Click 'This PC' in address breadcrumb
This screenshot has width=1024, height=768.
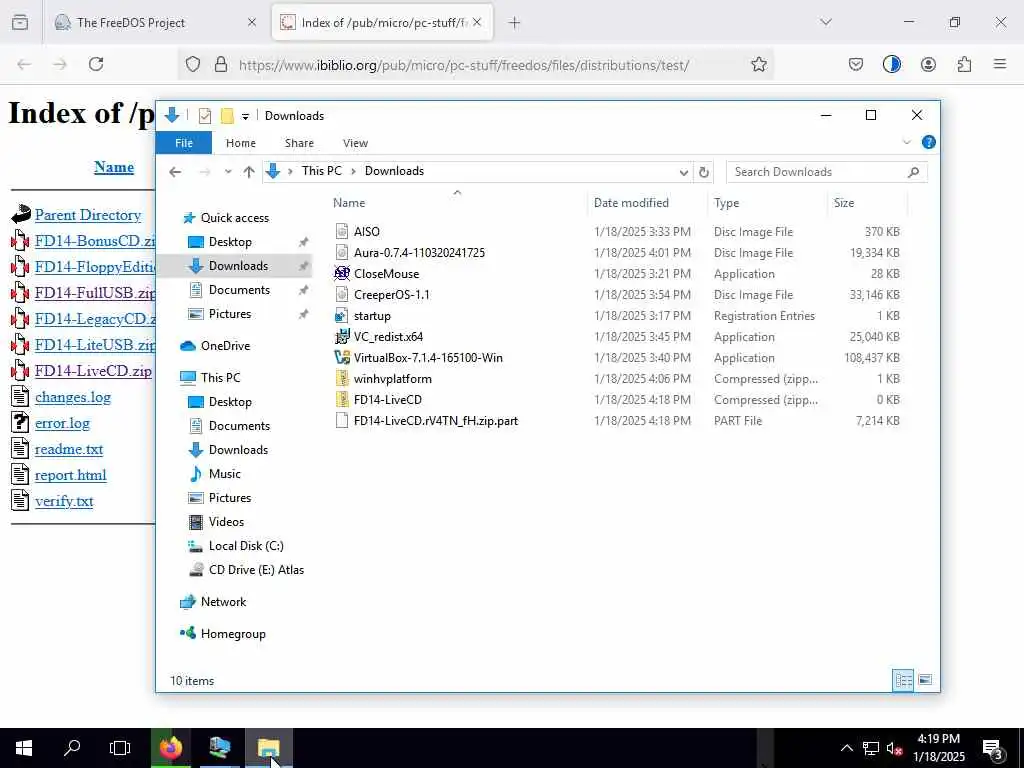(x=321, y=171)
